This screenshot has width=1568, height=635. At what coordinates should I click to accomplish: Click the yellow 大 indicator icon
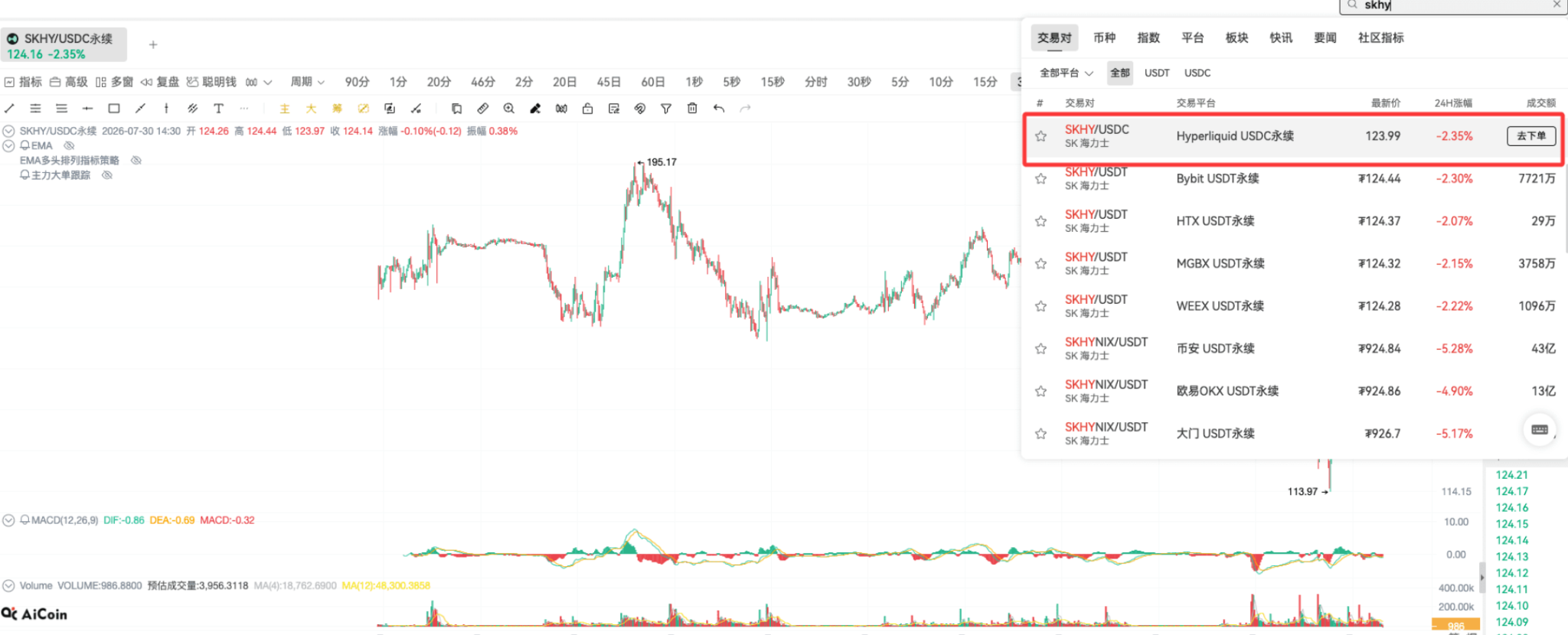click(x=311, y=109)
